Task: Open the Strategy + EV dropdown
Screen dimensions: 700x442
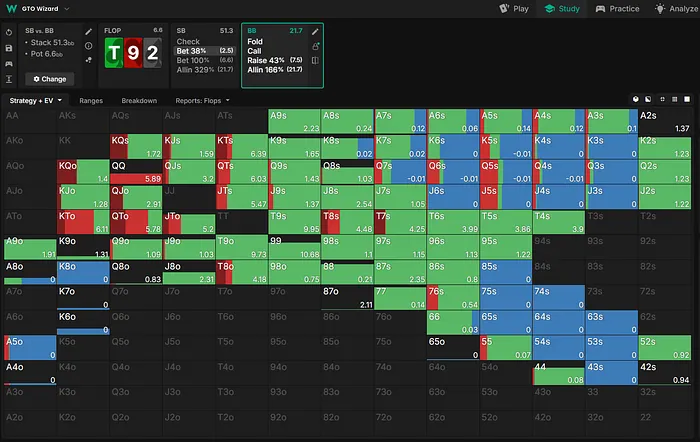Action: coord(36,101)
